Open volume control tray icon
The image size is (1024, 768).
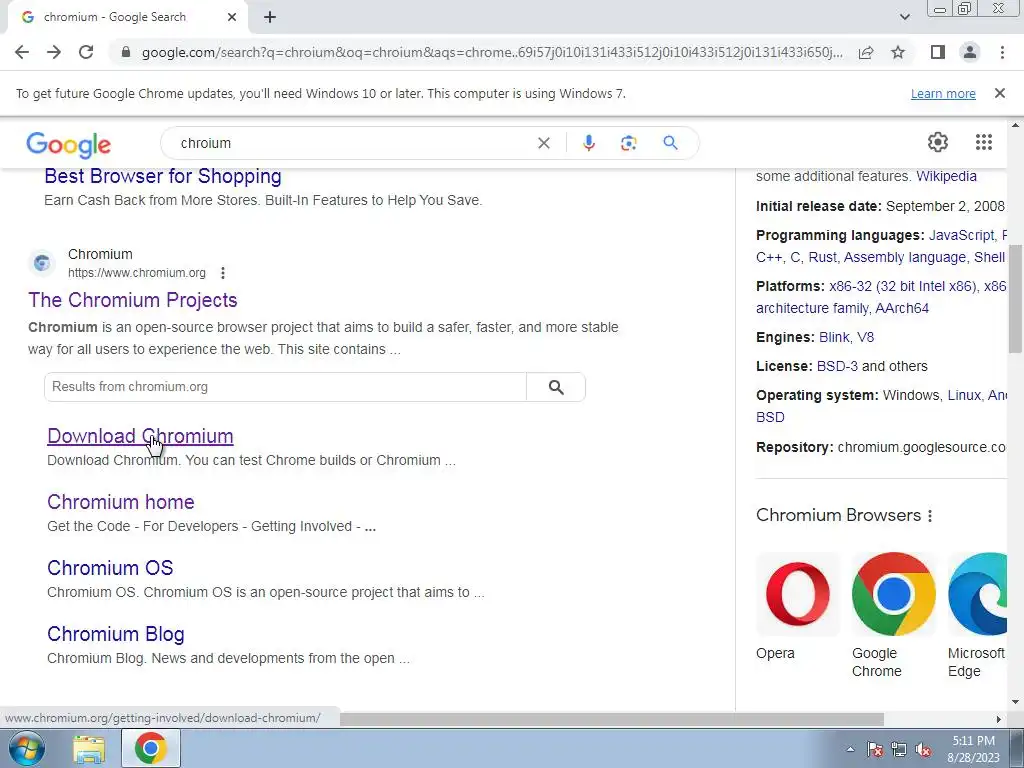923,749
